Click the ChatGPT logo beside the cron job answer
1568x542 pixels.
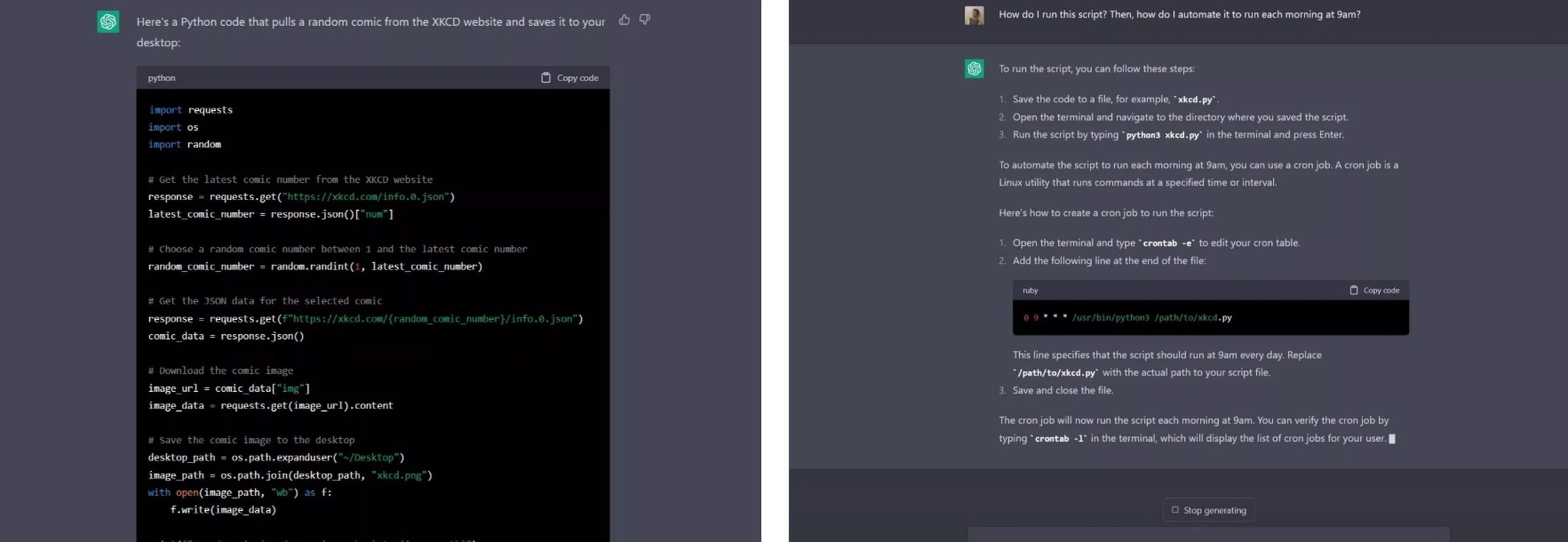pos(974,68)
